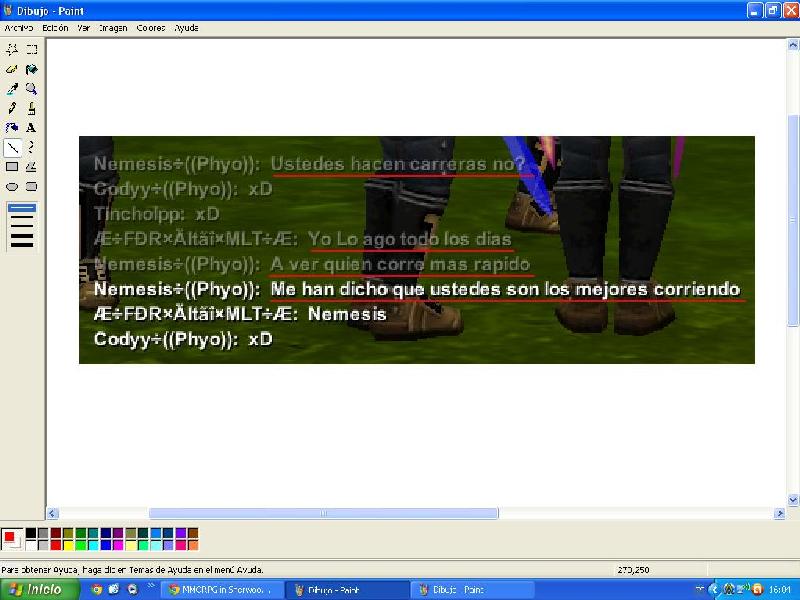Click the chat line 'Yo Lo ago todo los dias'

click(410, 239)
